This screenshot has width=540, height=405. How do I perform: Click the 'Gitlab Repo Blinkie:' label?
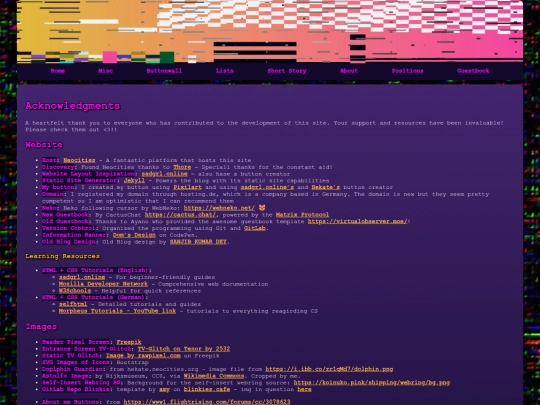[77, 390]
